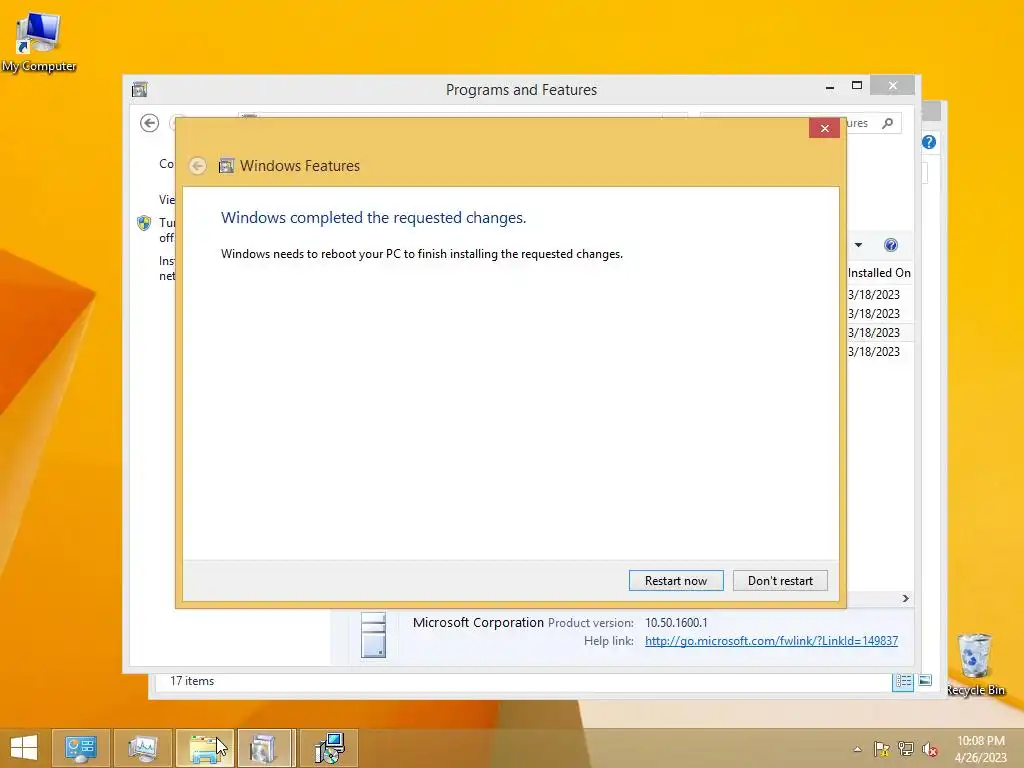Open the installer taskbar icon
1024x768 pixels.
328,748
